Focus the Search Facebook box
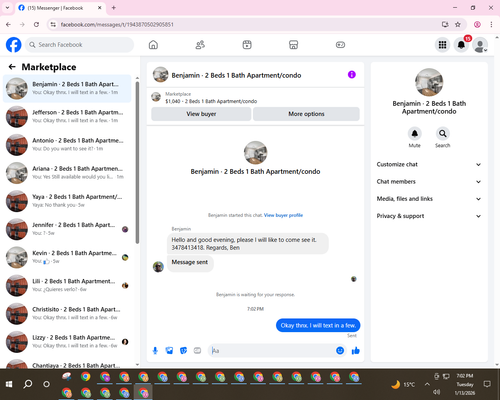 pos(80,45)
